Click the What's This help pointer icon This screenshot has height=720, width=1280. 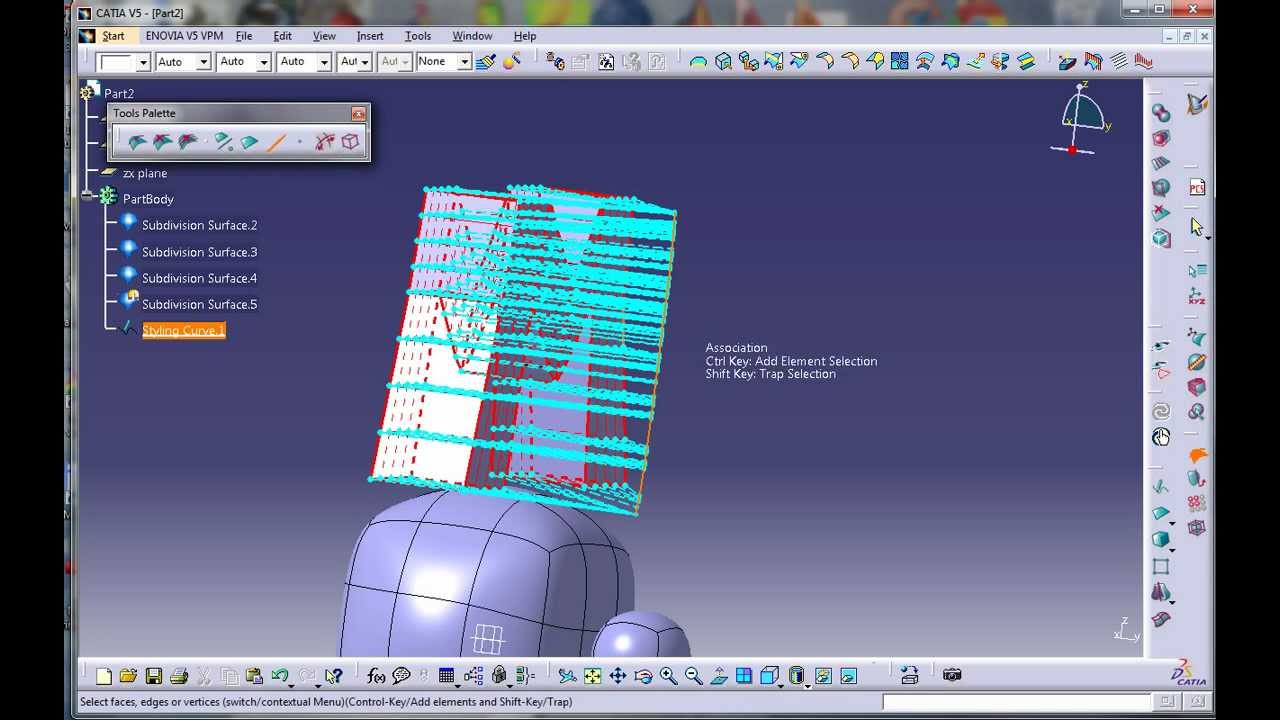click(x=334, y=676)
